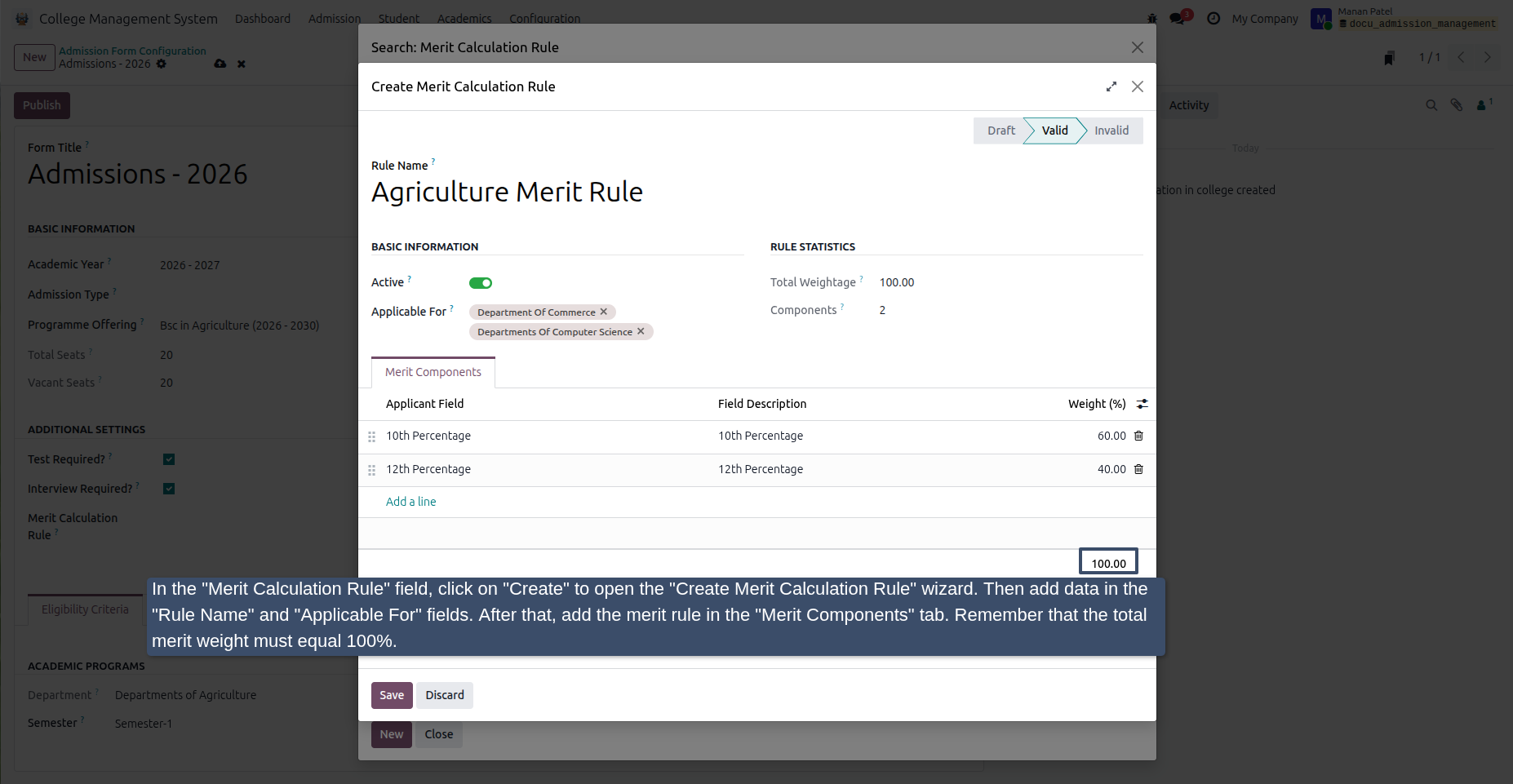The width and height of the screenshot is (1513, 784).
Task: Open attachments paperclip in the chatter
Action: (1457, 105)
